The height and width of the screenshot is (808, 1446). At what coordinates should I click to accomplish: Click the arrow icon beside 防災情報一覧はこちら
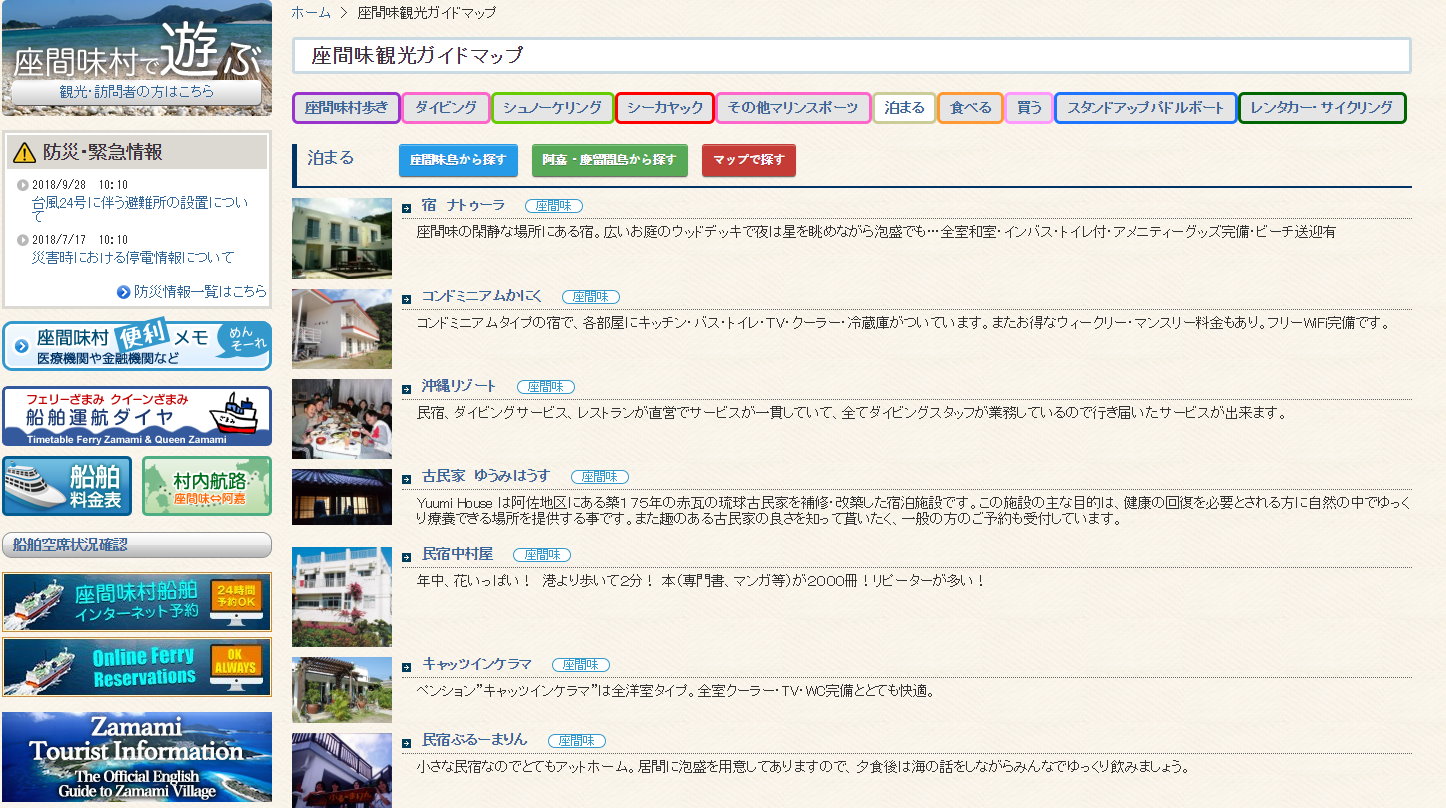124,292
